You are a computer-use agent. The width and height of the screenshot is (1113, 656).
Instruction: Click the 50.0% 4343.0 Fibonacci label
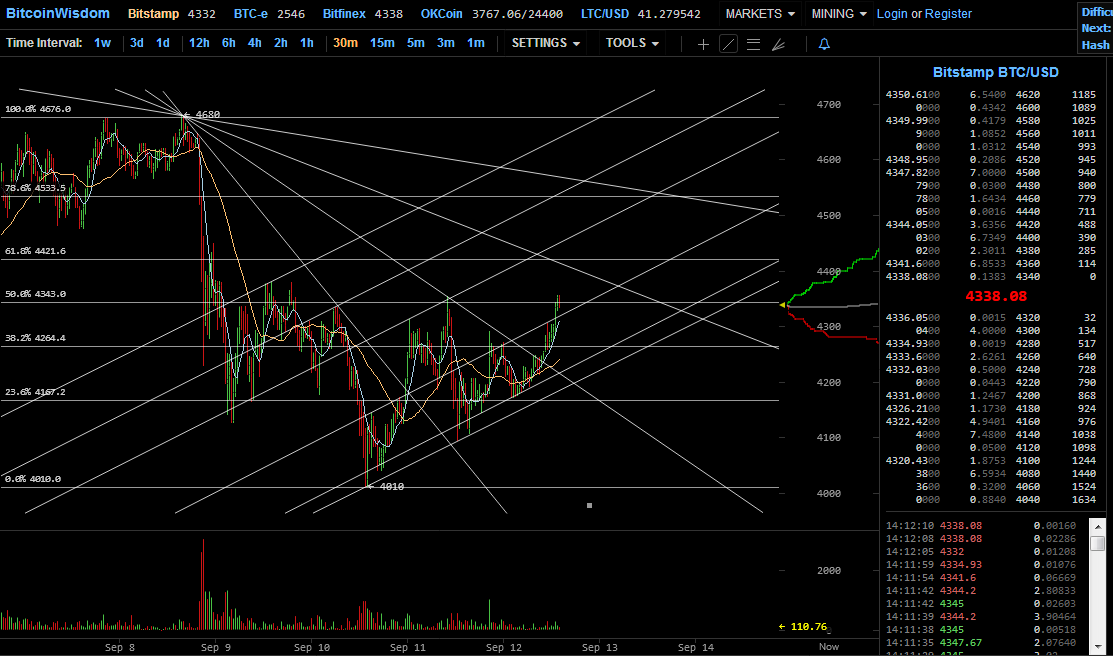(x=35, y=294)
